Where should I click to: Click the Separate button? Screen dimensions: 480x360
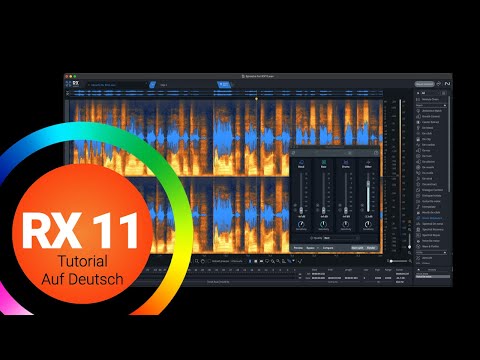pos(357,248)
